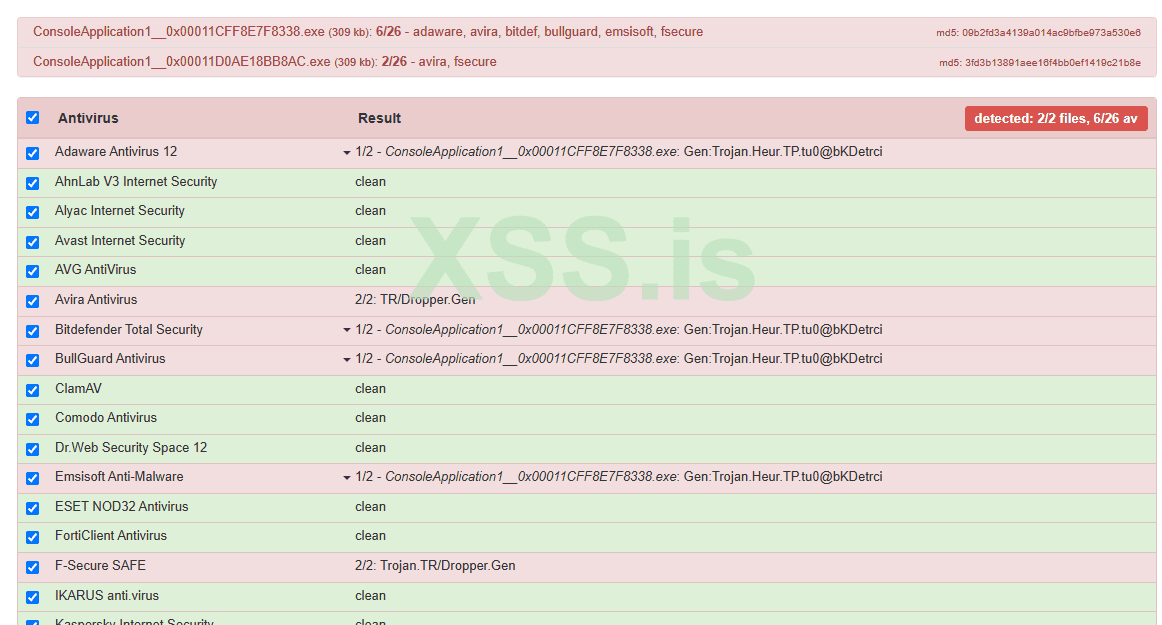Click the FortiClient Antivirus name
The width and height of the screenshot is (1162, 625).
(x=111, y=535)
